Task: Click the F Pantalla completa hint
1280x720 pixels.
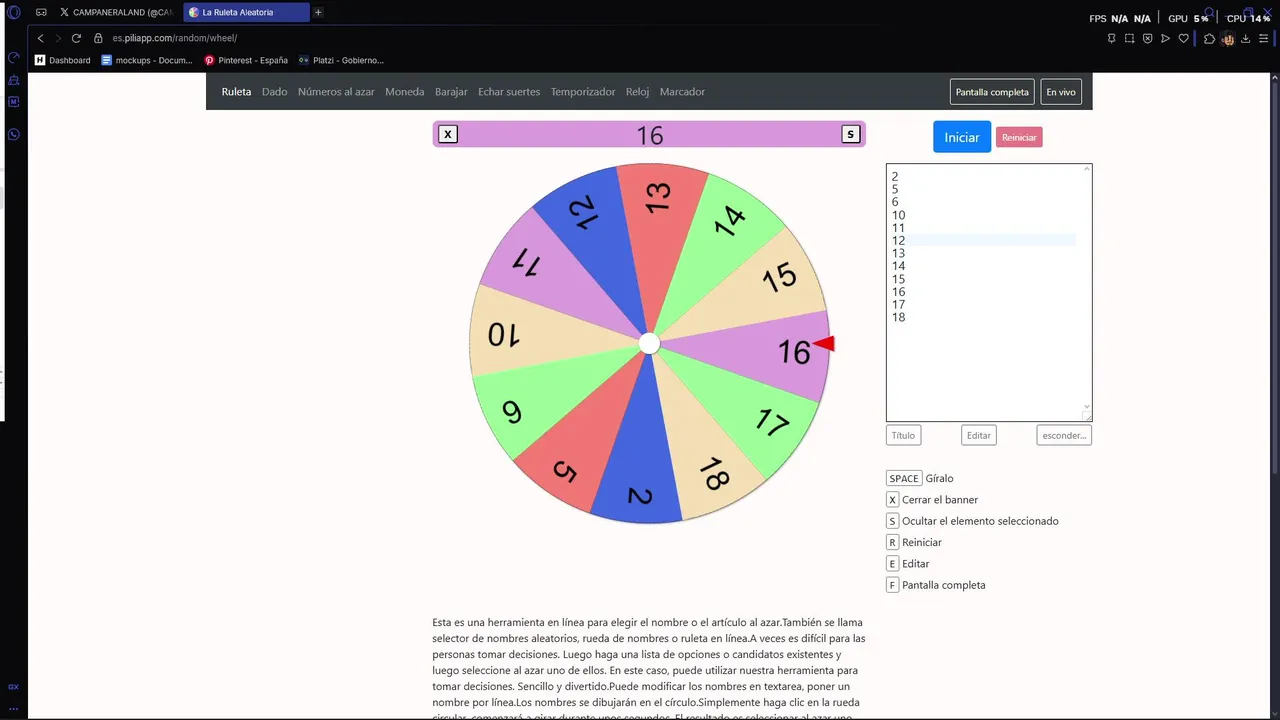Action: click(936, 585)
